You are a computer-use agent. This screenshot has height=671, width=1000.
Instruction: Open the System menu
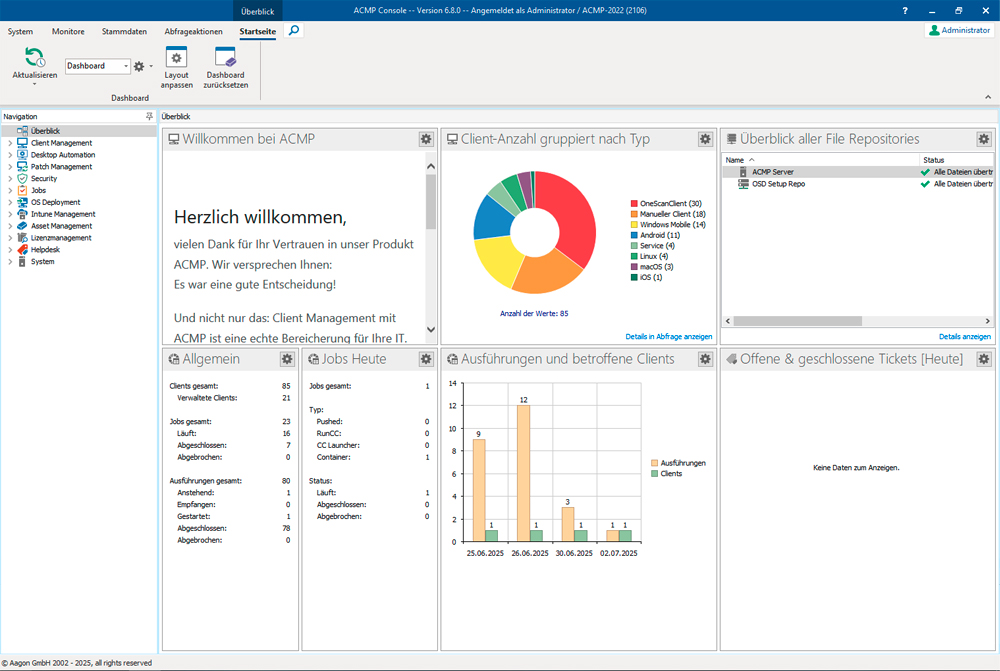(20, 31)
